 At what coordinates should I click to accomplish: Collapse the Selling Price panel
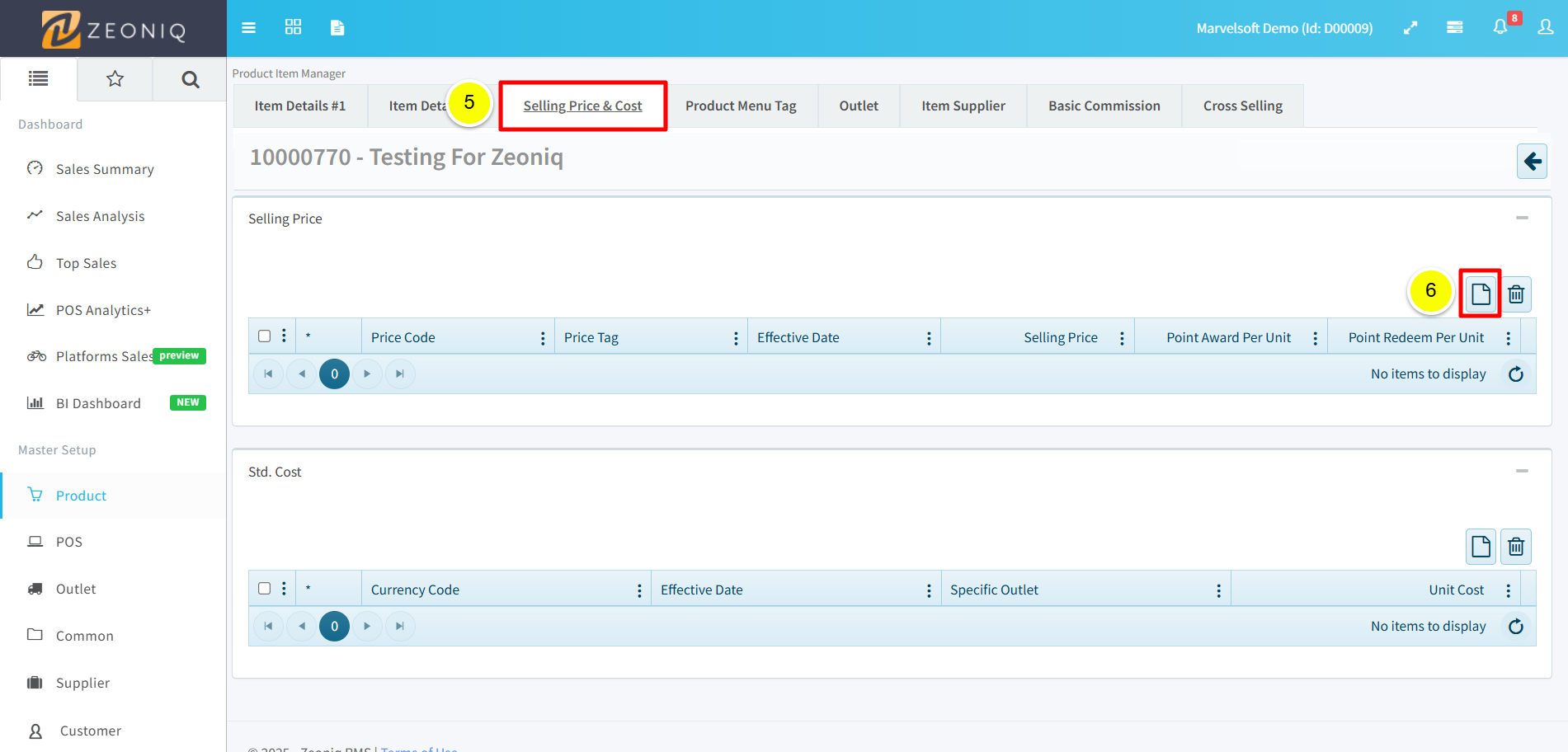pyautogui.click(x=1522, y=218)
